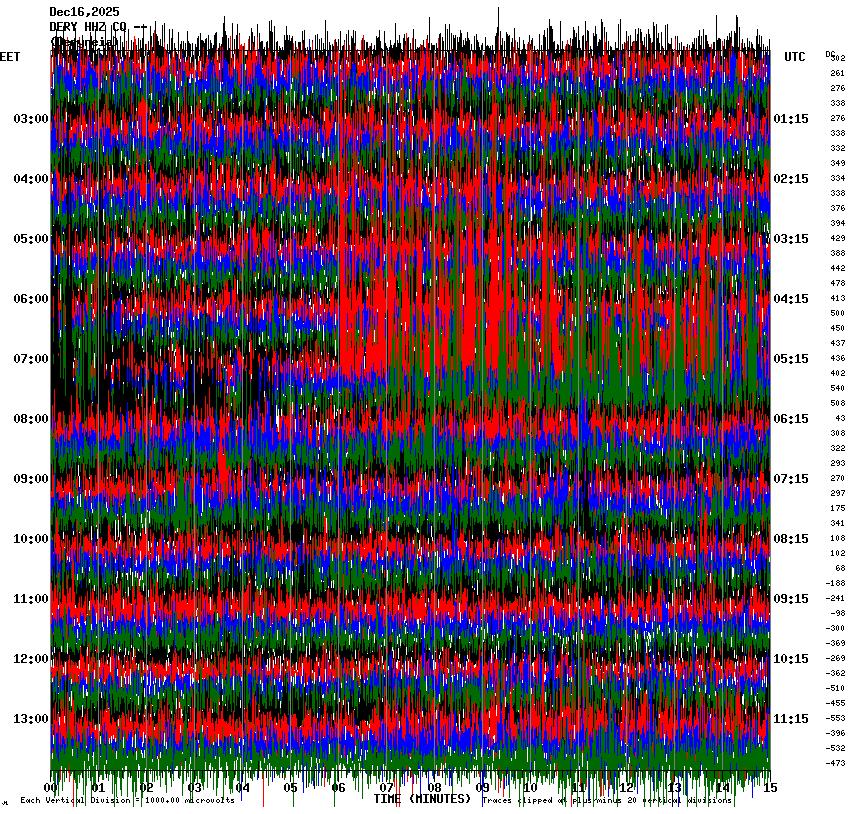This screenshot has width=850, height=814.
Task: Pick the 06:00 local time row label
Action: (x=30, y=299)
